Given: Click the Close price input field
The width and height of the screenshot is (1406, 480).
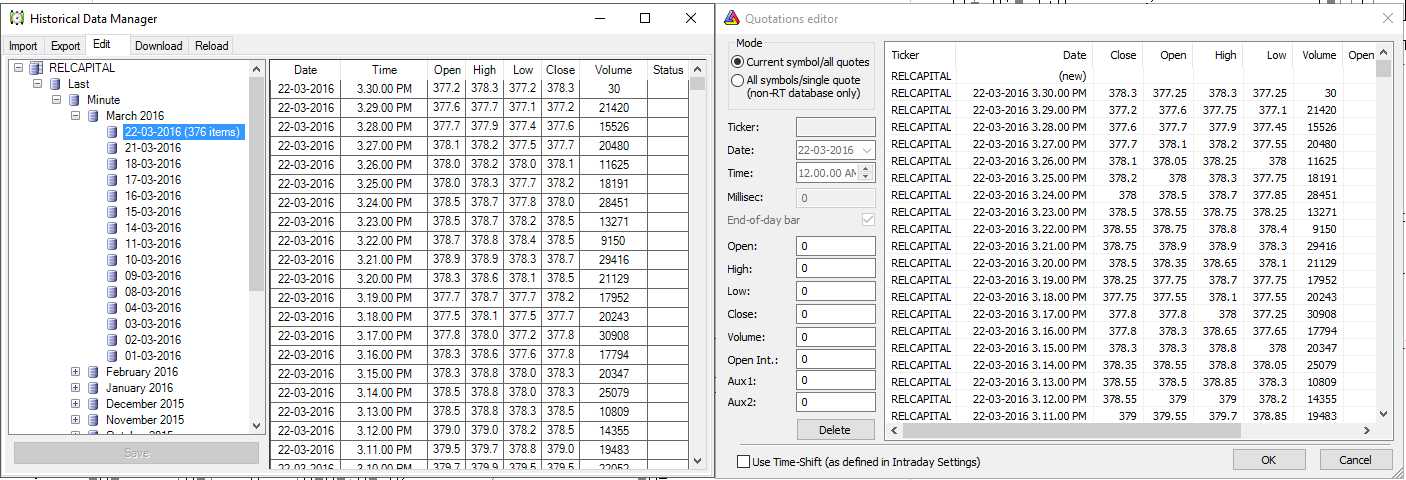Looking at the screenshot, I should click(x=835, y=314).
